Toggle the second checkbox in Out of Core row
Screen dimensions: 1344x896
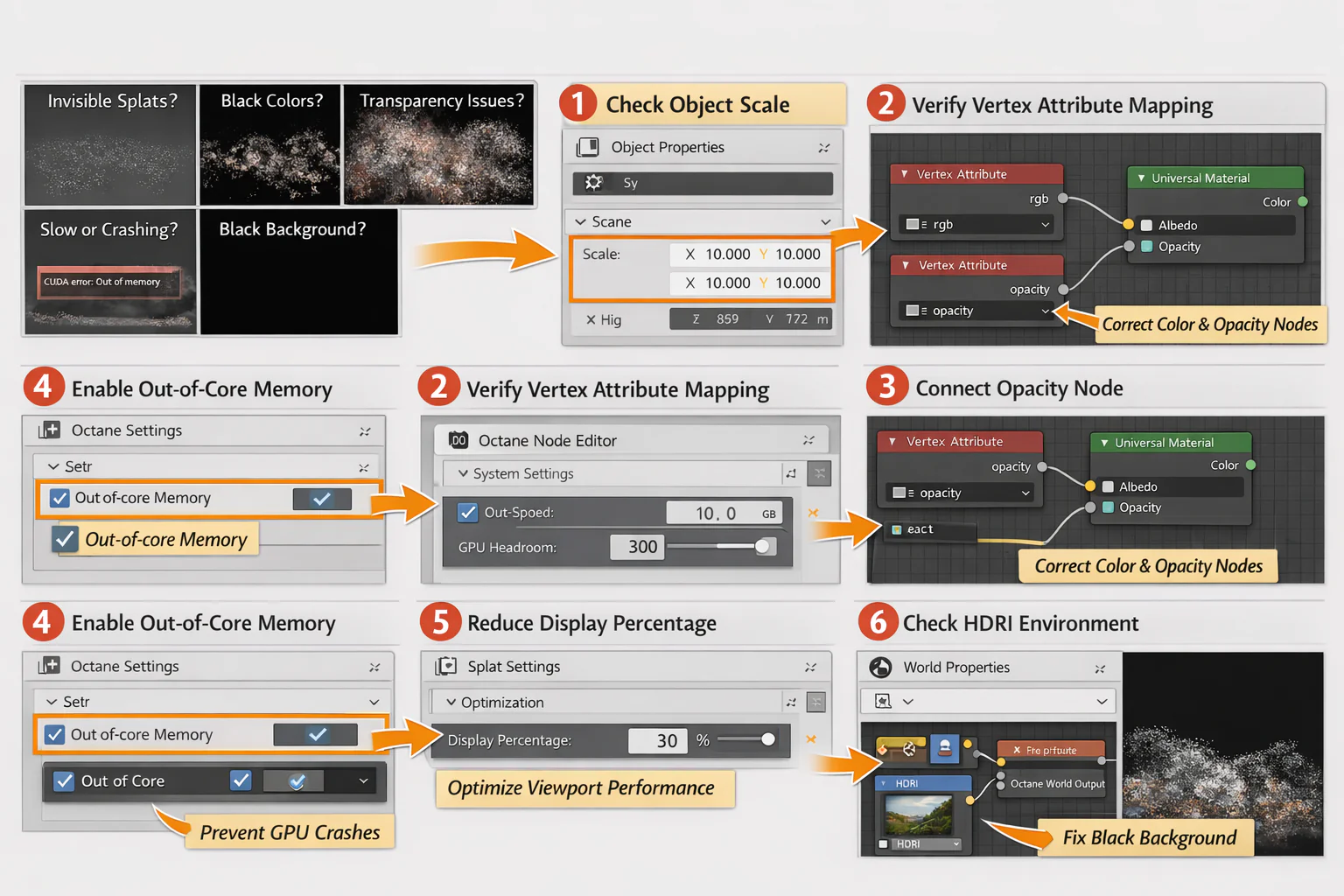(x=241, y=780)
